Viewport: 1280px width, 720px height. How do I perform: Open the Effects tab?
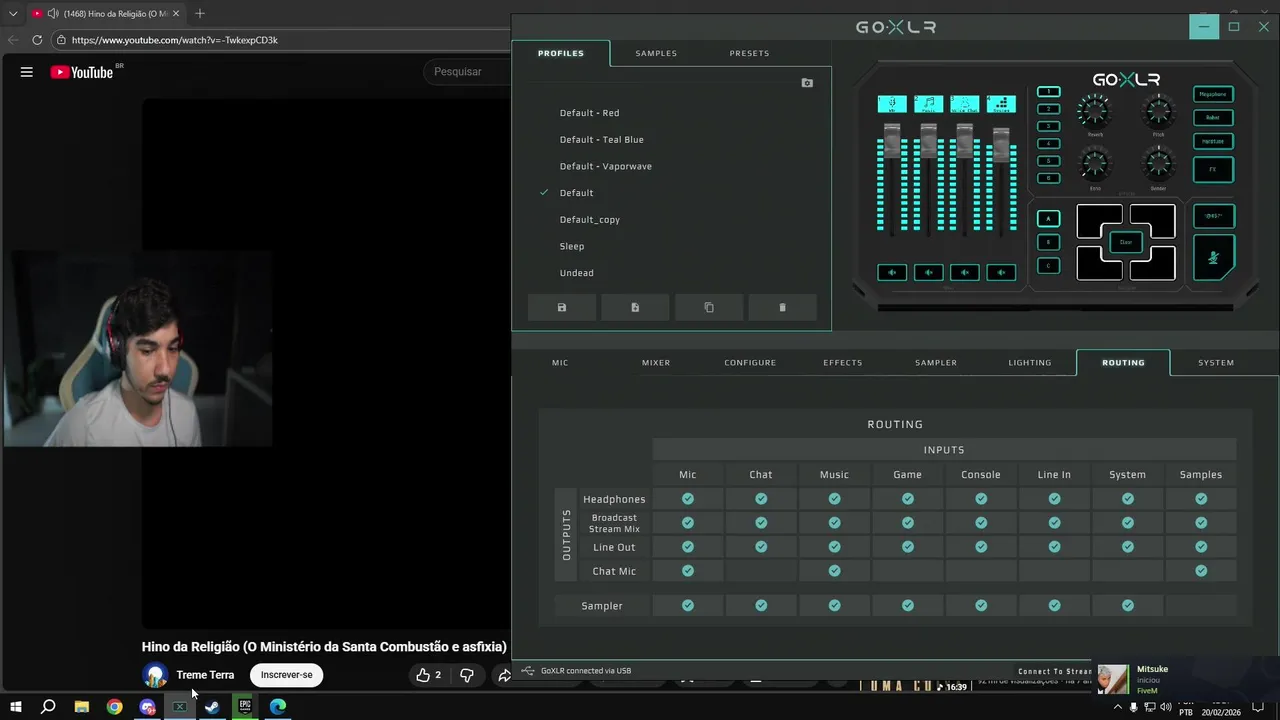843,362
